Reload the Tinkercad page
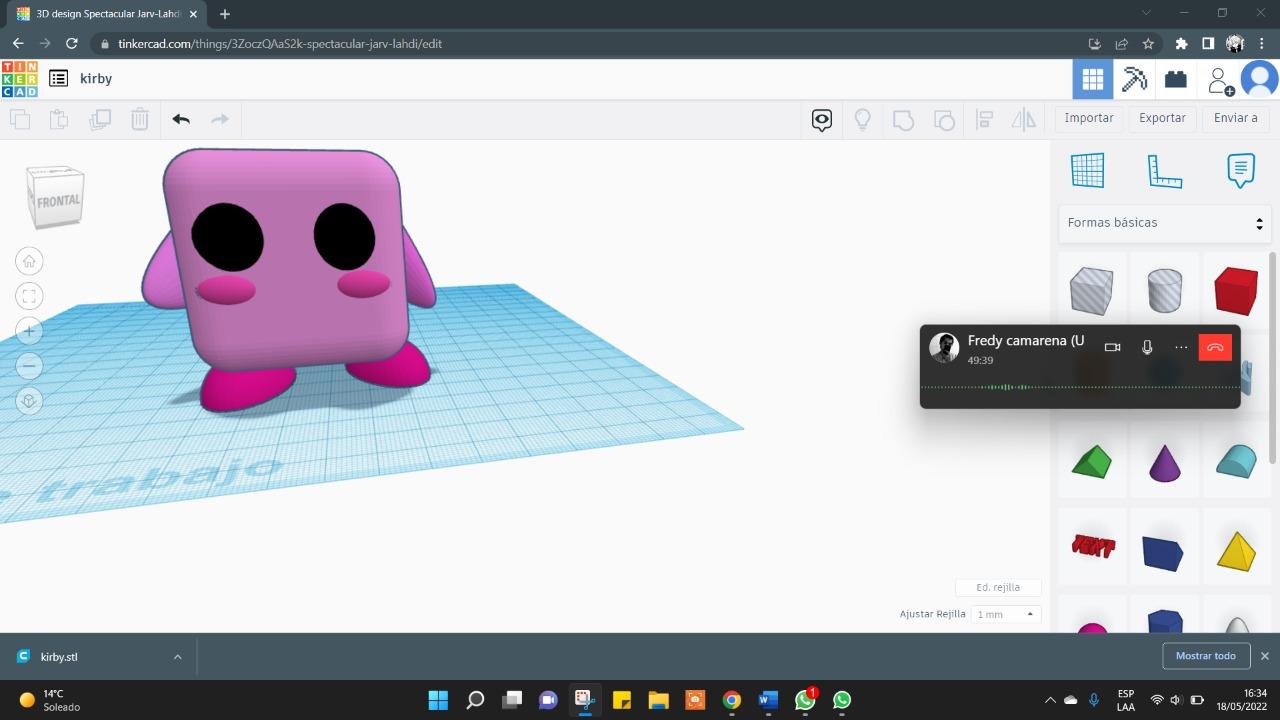The width and height of the screenshot is (1280, 720). 71,44
